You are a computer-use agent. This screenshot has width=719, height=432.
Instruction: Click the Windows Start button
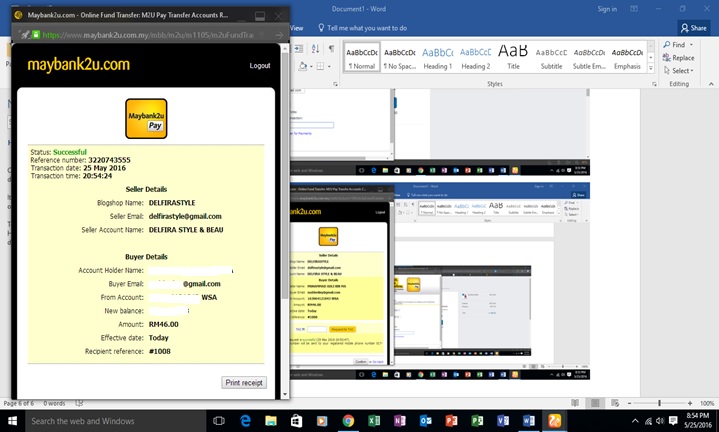click(x=12, y=421)
